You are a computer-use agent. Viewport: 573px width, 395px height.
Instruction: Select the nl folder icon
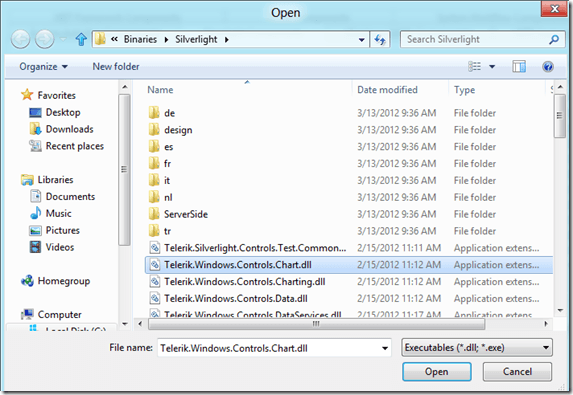pyautogui.click(x=154, y=197)
